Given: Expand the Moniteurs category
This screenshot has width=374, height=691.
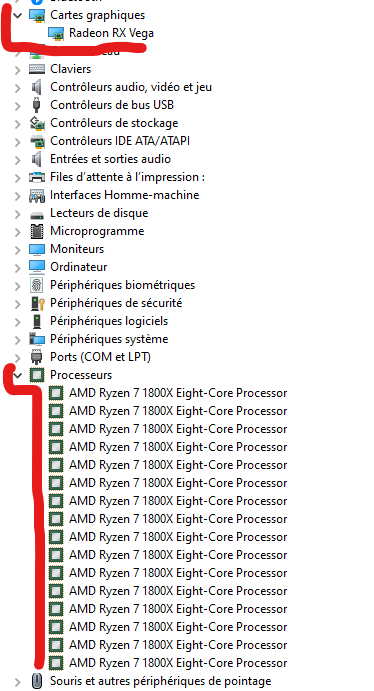Looking at the screenshot, I should pos(18,249).
